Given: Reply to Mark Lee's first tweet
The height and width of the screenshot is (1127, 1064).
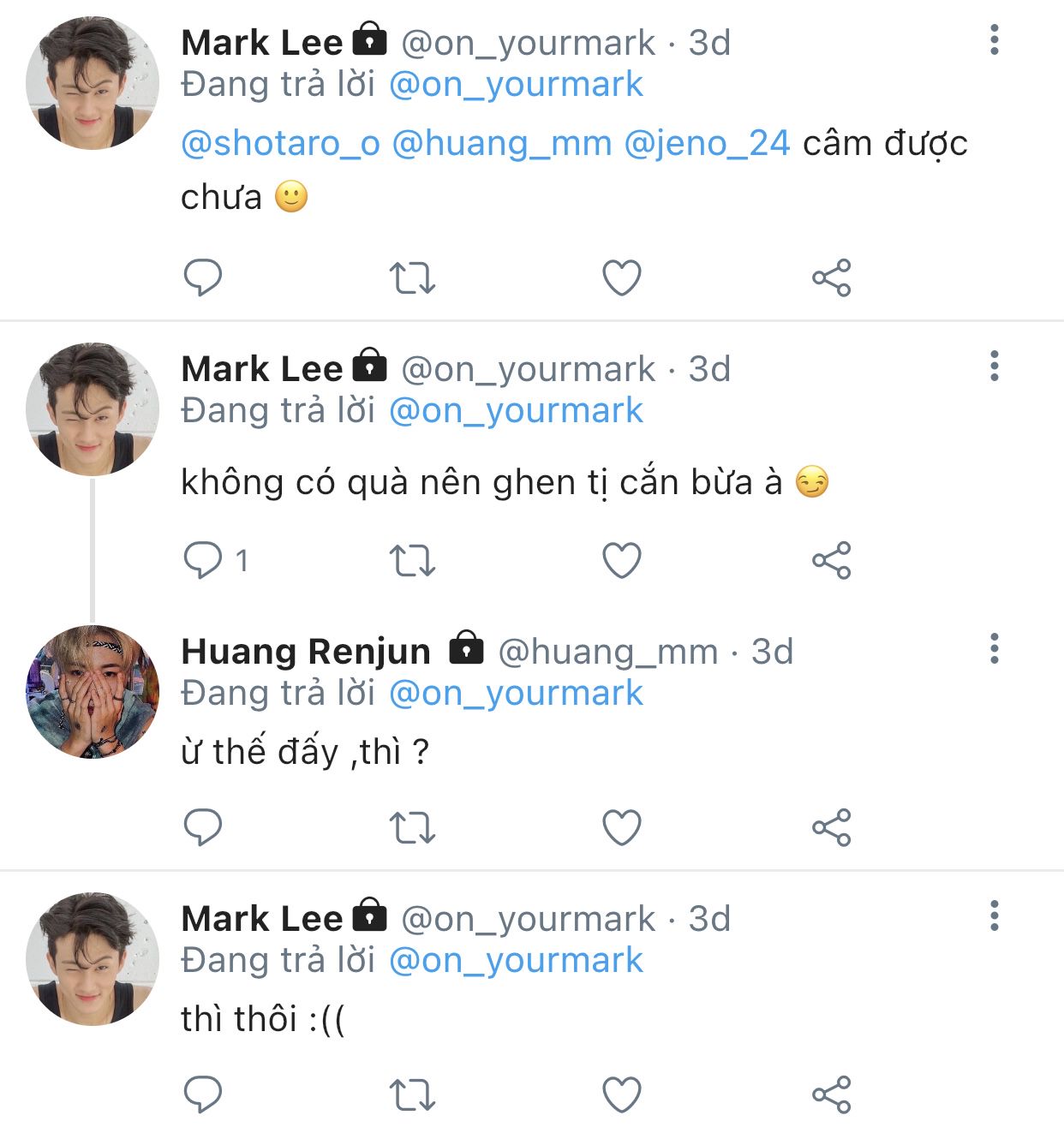Looking at the screenshot, I should pyautogui.click(x=203, y=277).
